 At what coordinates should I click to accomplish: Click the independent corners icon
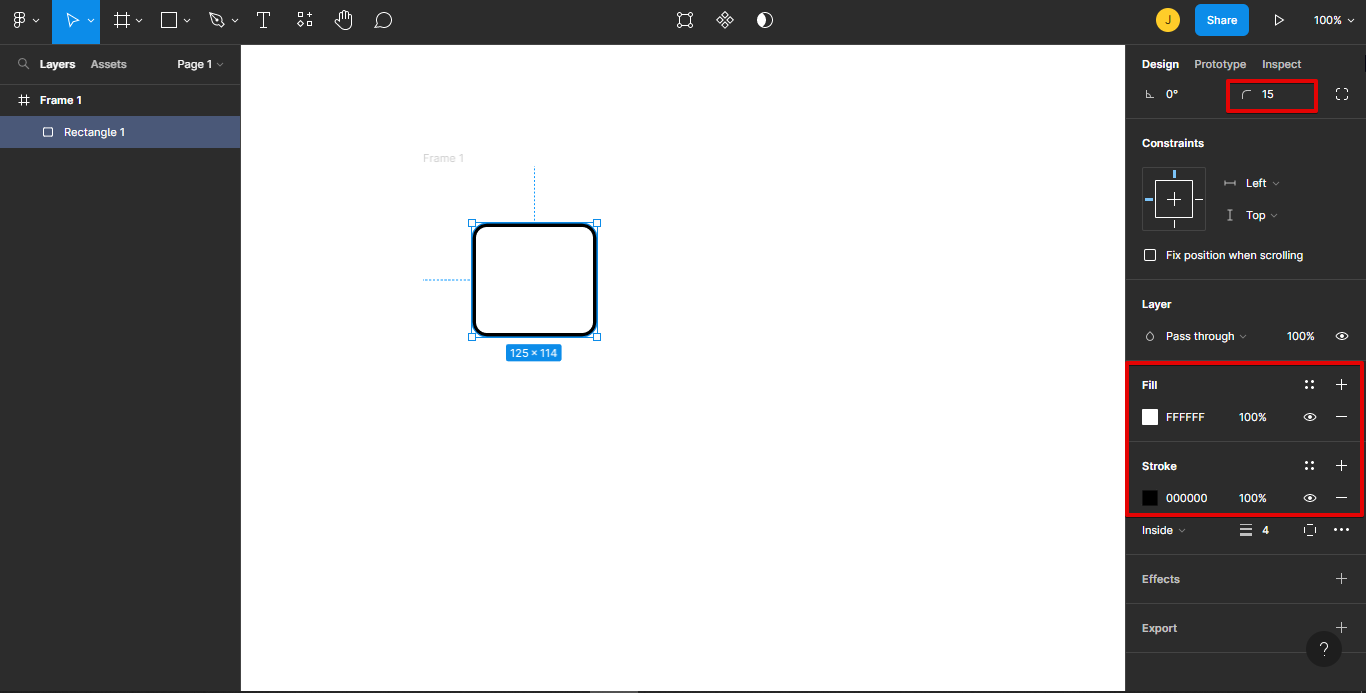click(x=1342, y=94)
